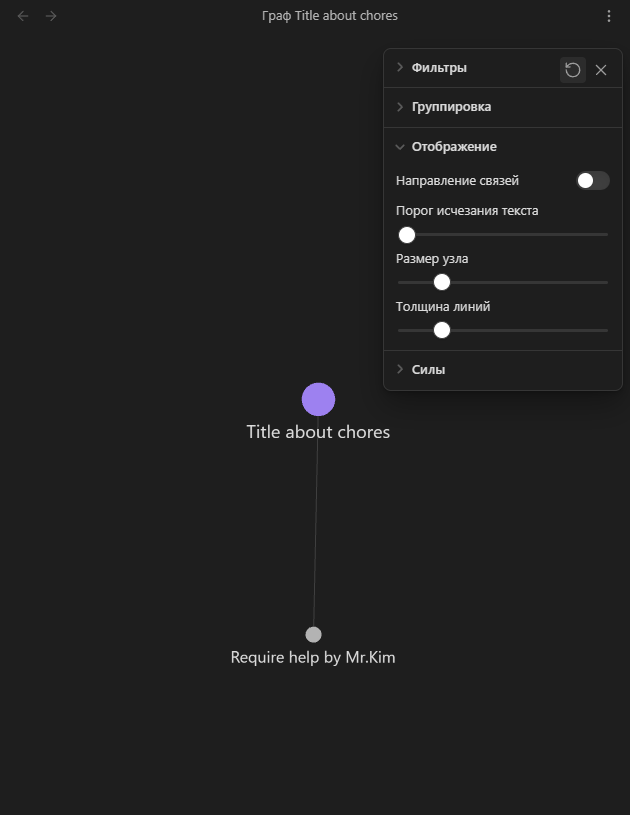
Task: Select the purple Title about chores node
Action: coord(318,399)
